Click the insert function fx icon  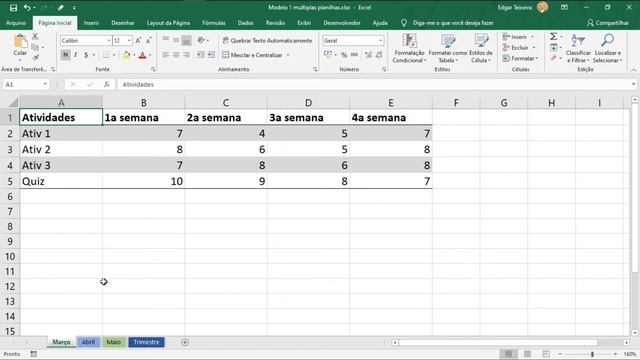107,84
